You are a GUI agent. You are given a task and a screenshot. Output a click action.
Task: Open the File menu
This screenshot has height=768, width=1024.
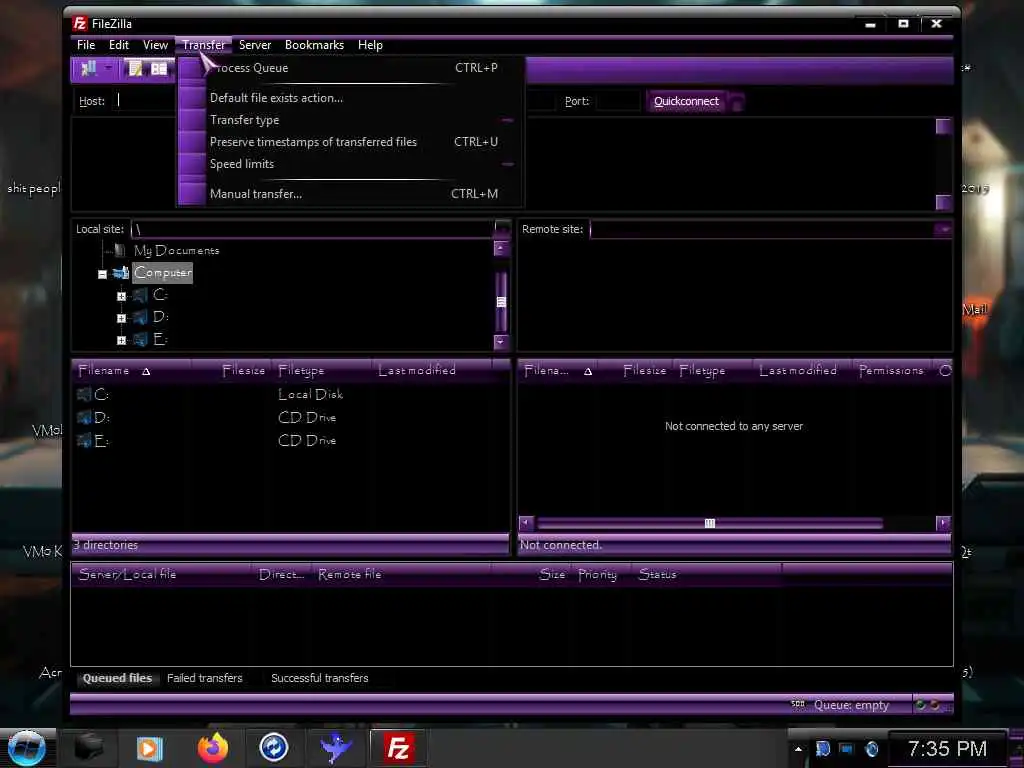click(x=86, y=45)
